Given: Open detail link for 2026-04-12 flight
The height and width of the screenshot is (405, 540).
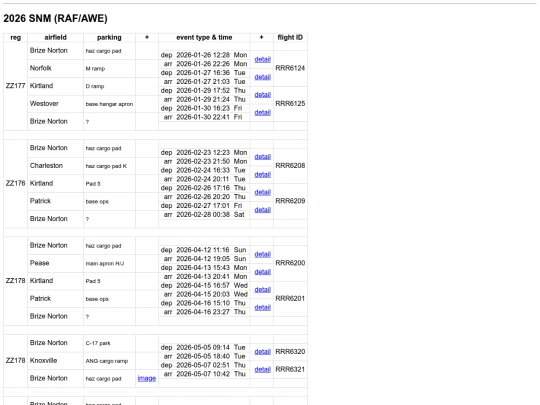Looking at the screenshot, I should pos(262,254).
